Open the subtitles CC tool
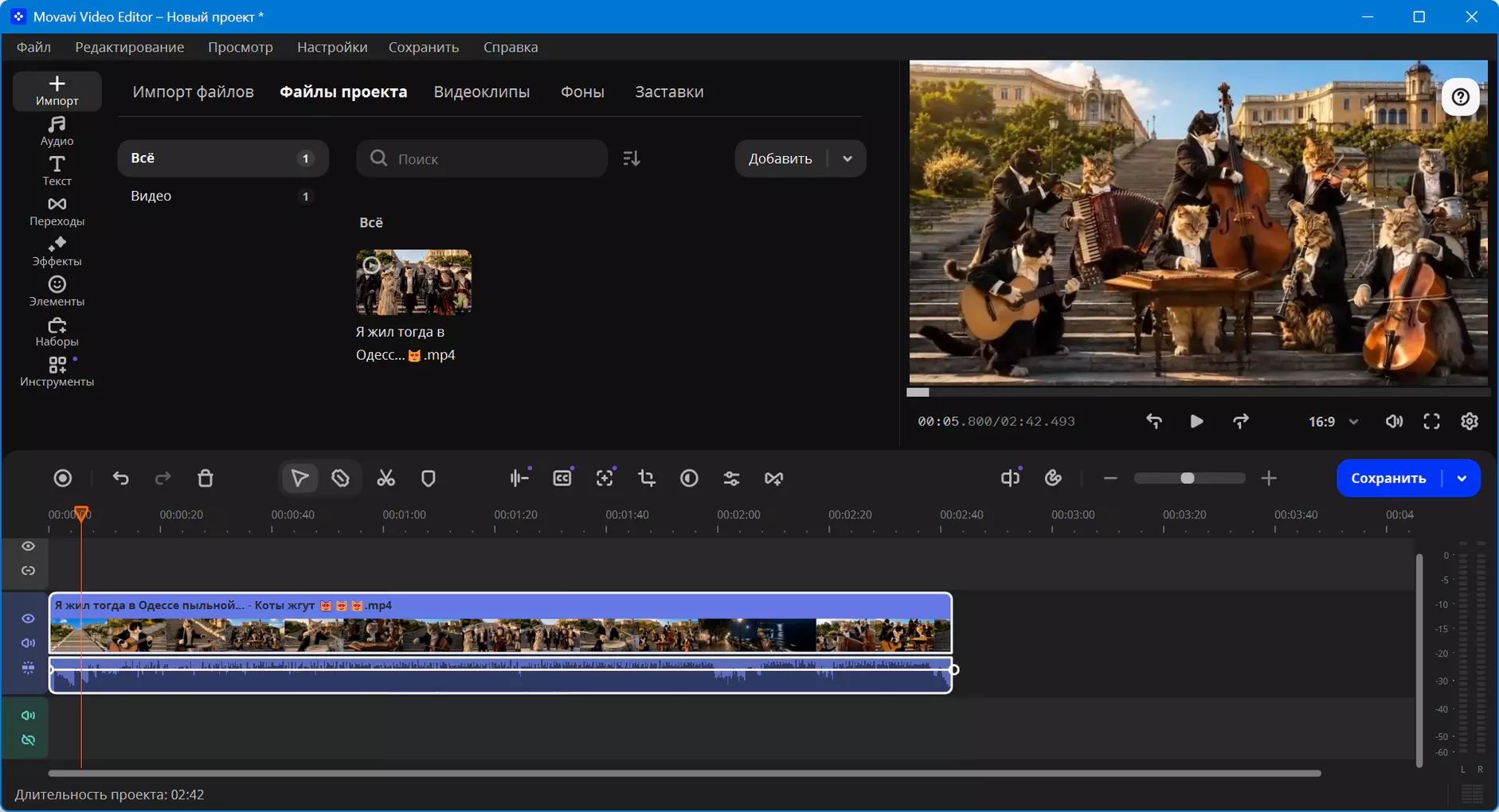The height and width of the screenshot is (812, 1499). click(562, 478)
